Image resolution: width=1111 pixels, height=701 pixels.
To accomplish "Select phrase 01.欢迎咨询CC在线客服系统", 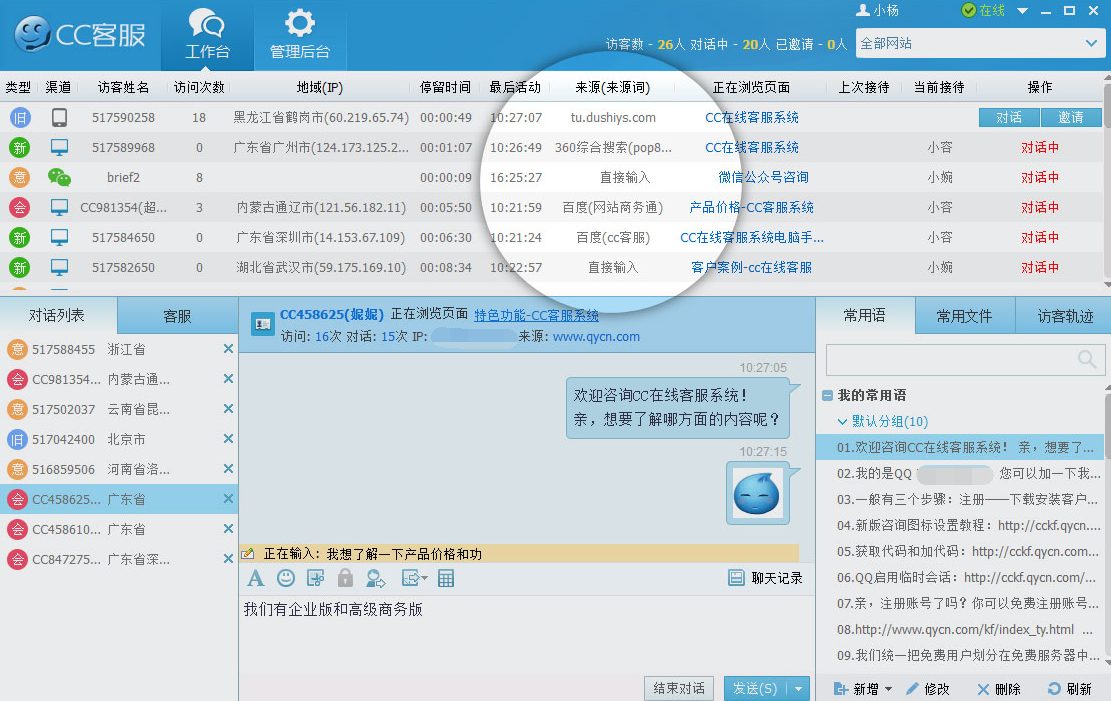I will pyautogui.click(x=960, y=447).
